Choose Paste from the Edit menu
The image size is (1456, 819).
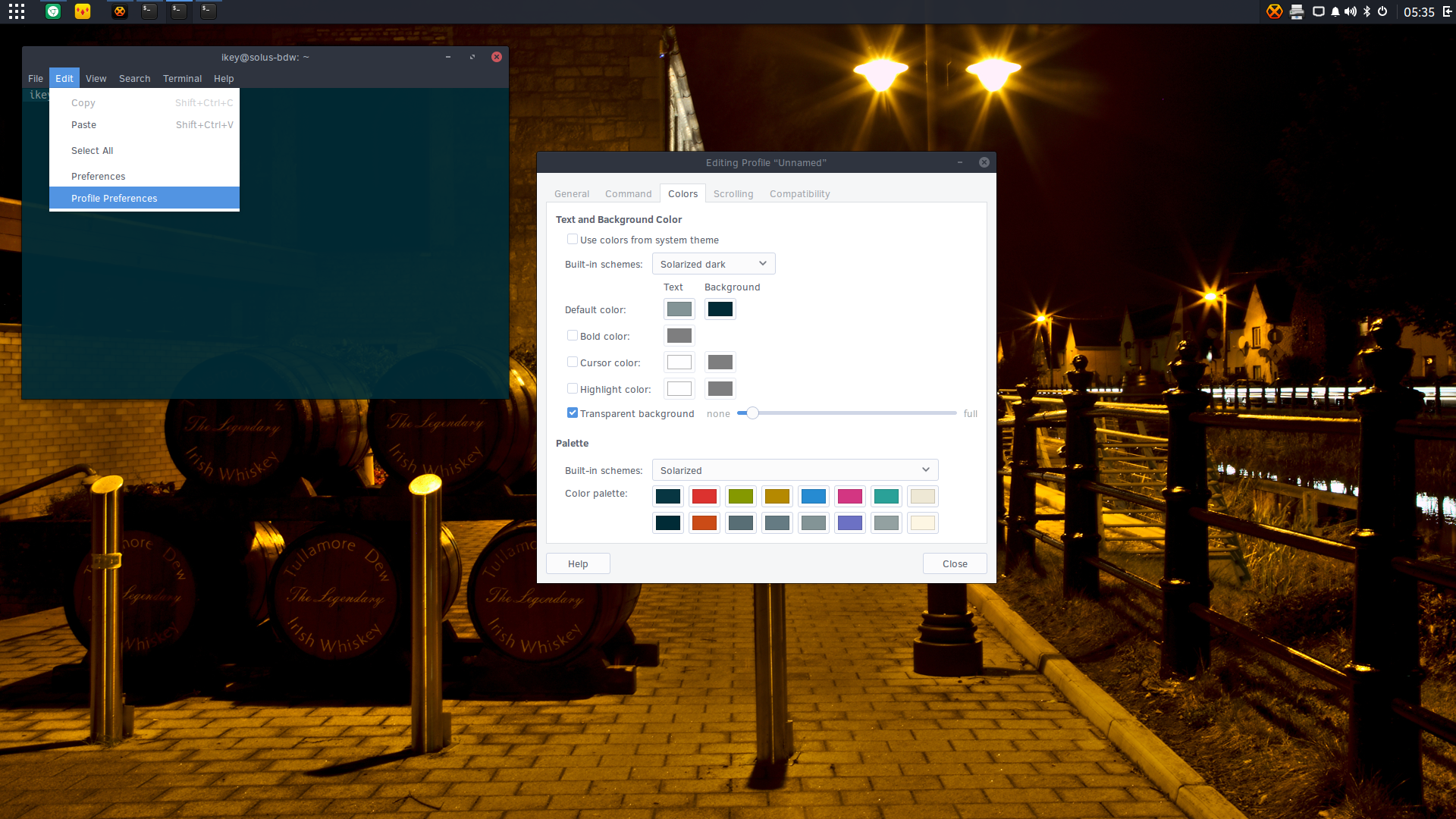[144, 125]
